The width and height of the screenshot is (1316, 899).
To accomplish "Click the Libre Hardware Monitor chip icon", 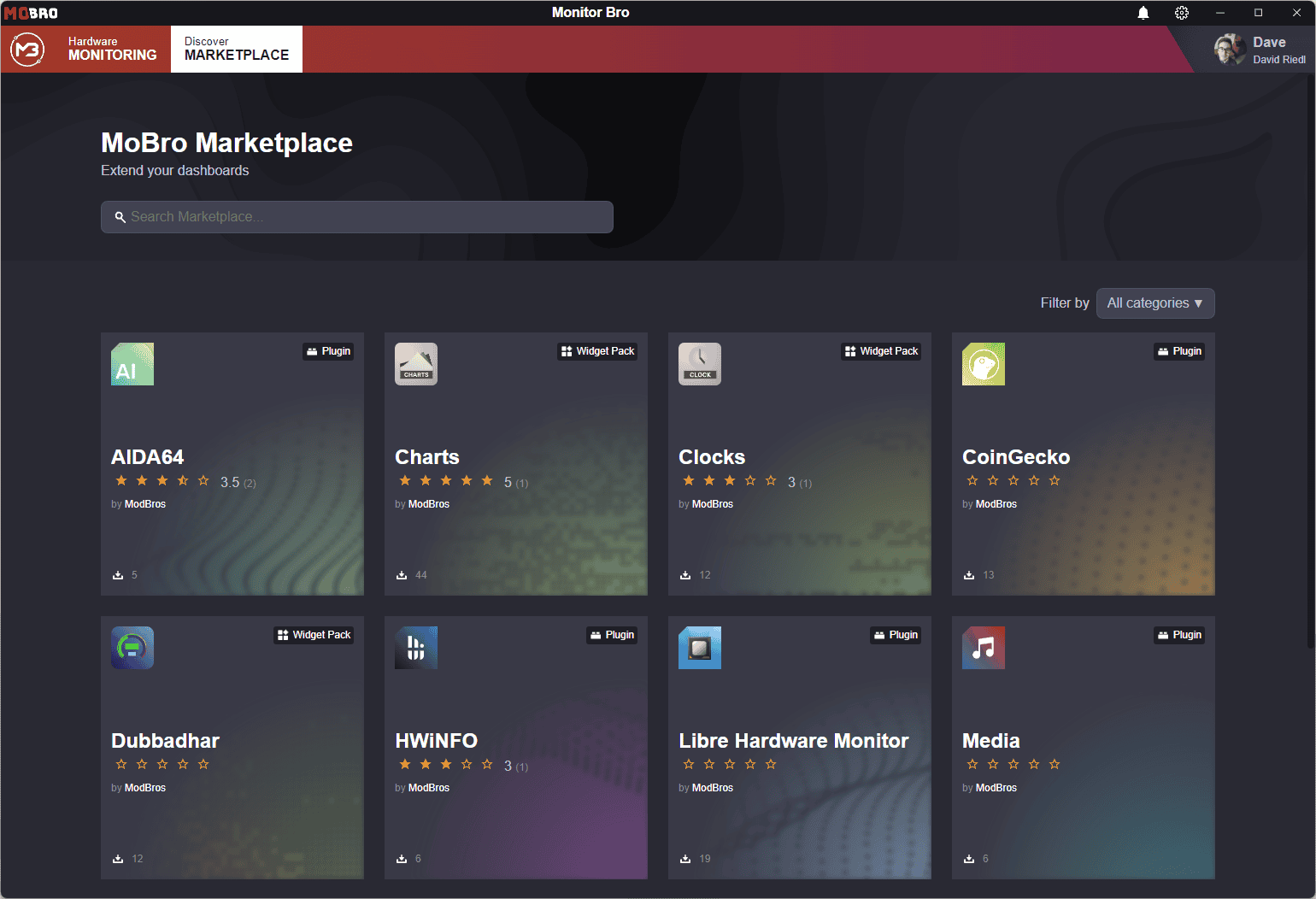I will point(700,648).
